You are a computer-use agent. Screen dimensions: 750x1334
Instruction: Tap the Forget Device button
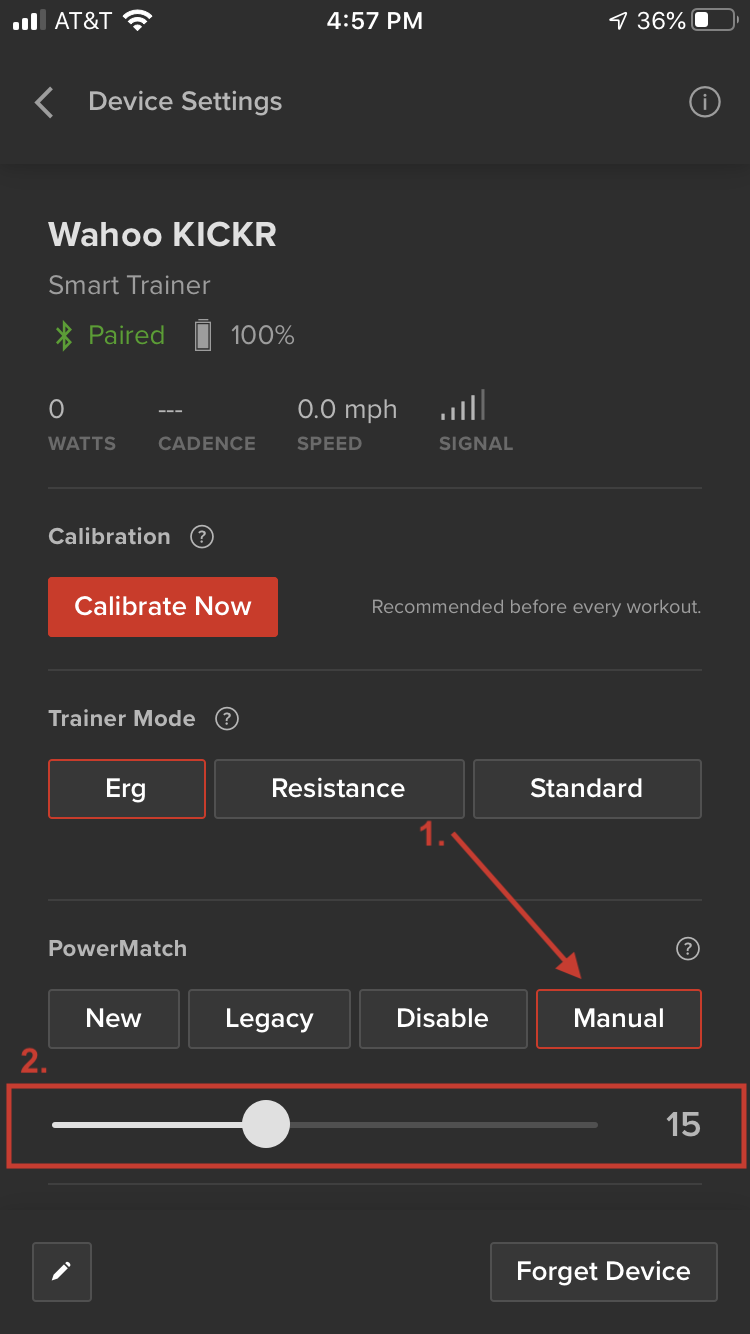tap(604, 1272)
